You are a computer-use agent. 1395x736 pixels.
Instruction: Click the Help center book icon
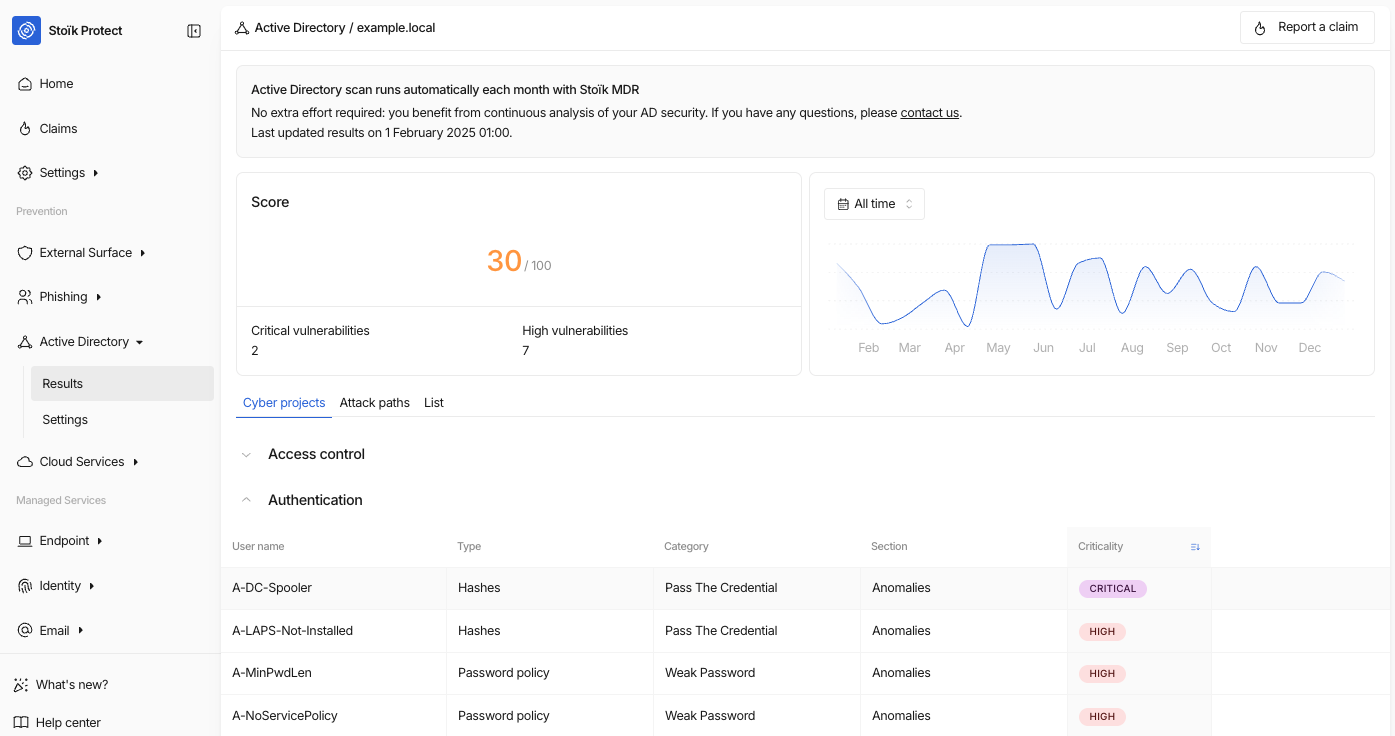coord(21,723)
